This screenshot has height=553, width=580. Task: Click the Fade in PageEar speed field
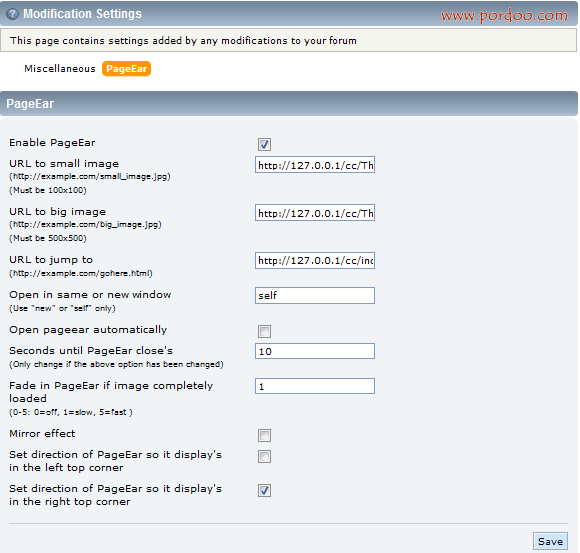[315, 386]
